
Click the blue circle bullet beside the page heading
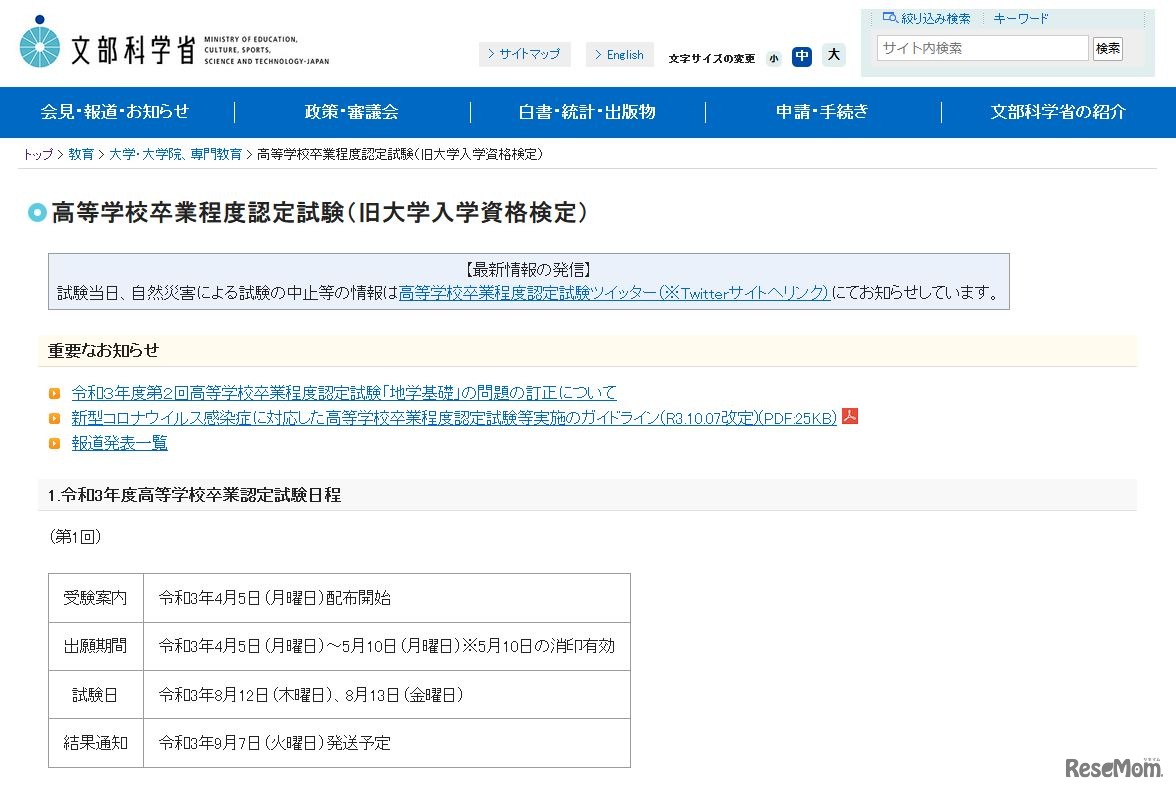(x=37, y=213)
